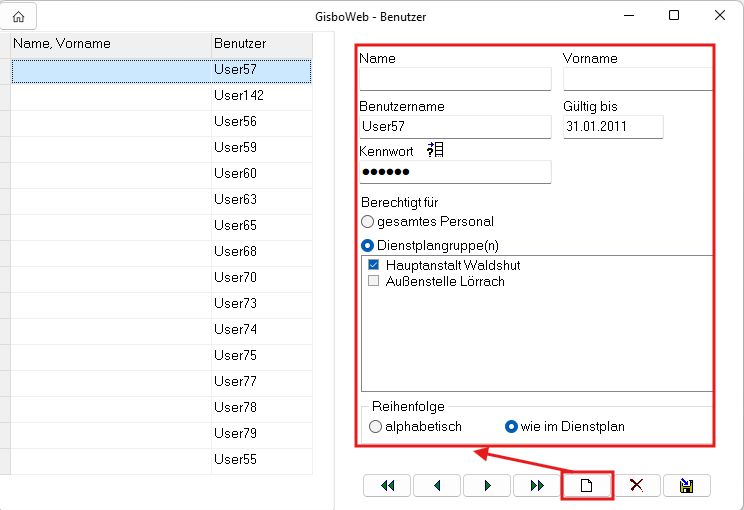This screenshot has width=744, height=510.
Task: Select the User57 row in list
Action: pos(161,71)
